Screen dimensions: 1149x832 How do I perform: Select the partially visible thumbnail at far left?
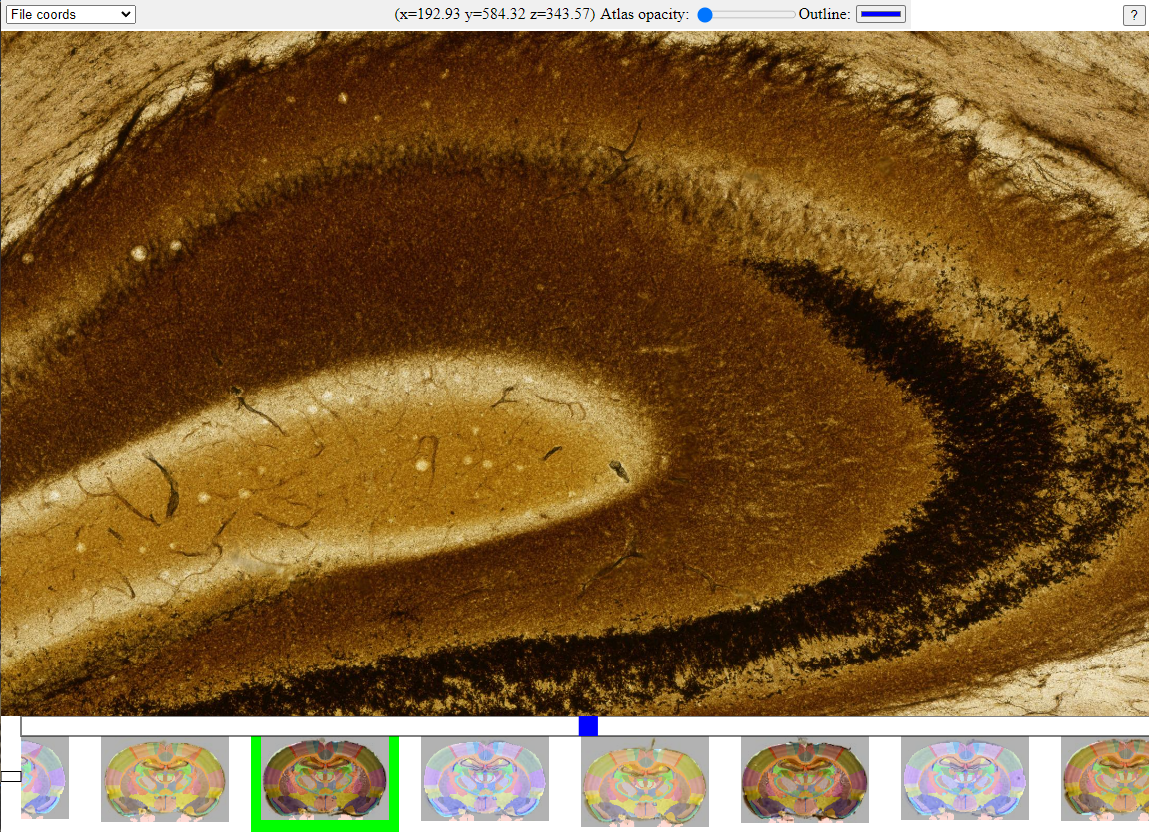tap(44, 778)
